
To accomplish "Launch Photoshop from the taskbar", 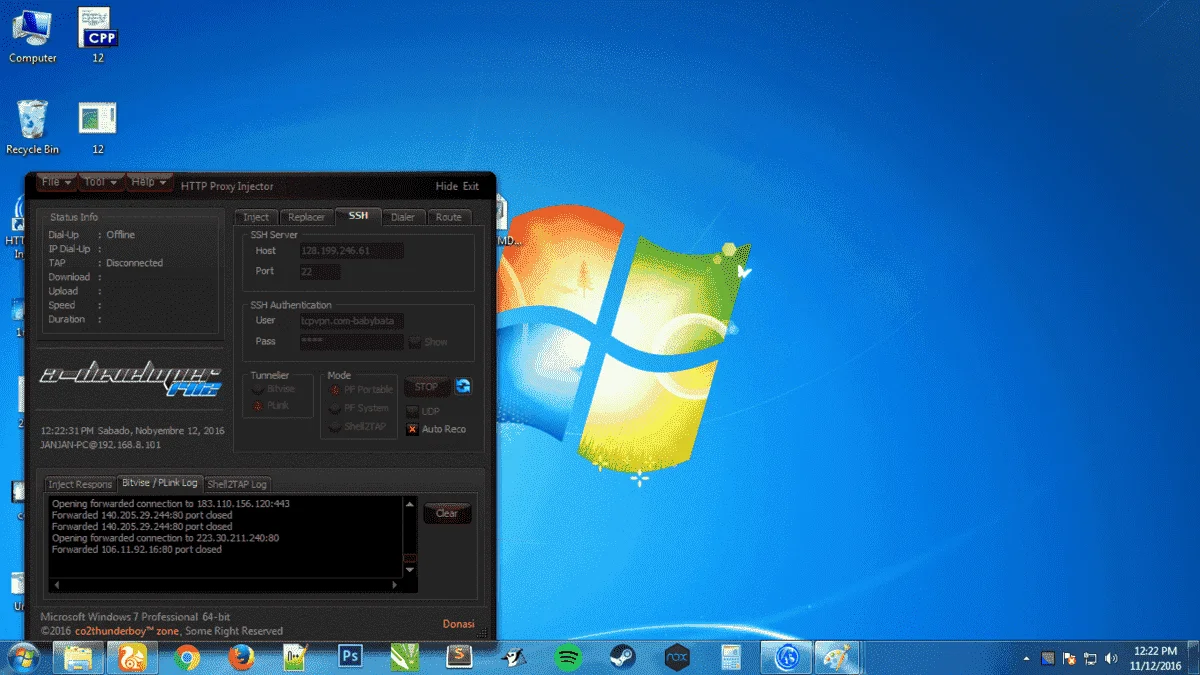I will 350,657.
